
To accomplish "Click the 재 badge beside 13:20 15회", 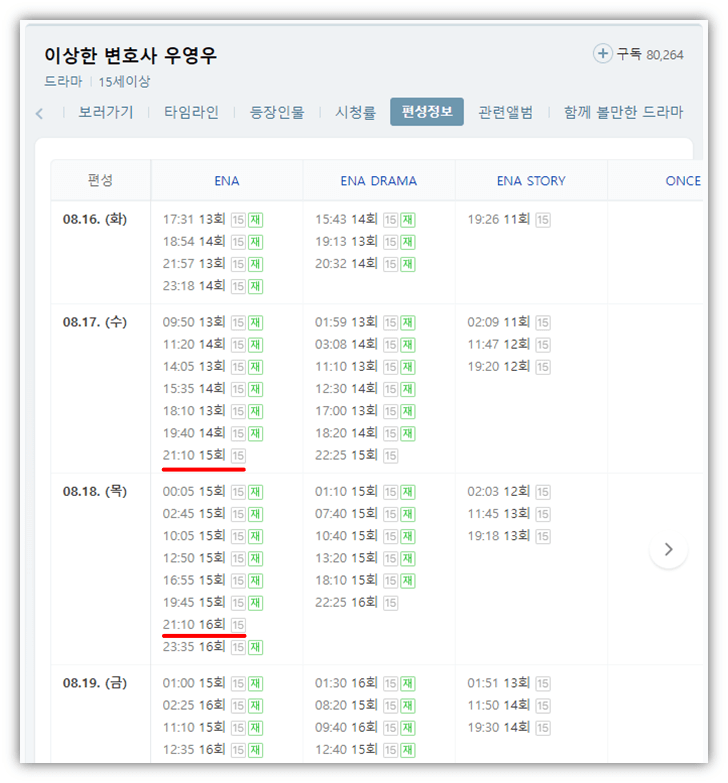I will [x=408, y=558].
